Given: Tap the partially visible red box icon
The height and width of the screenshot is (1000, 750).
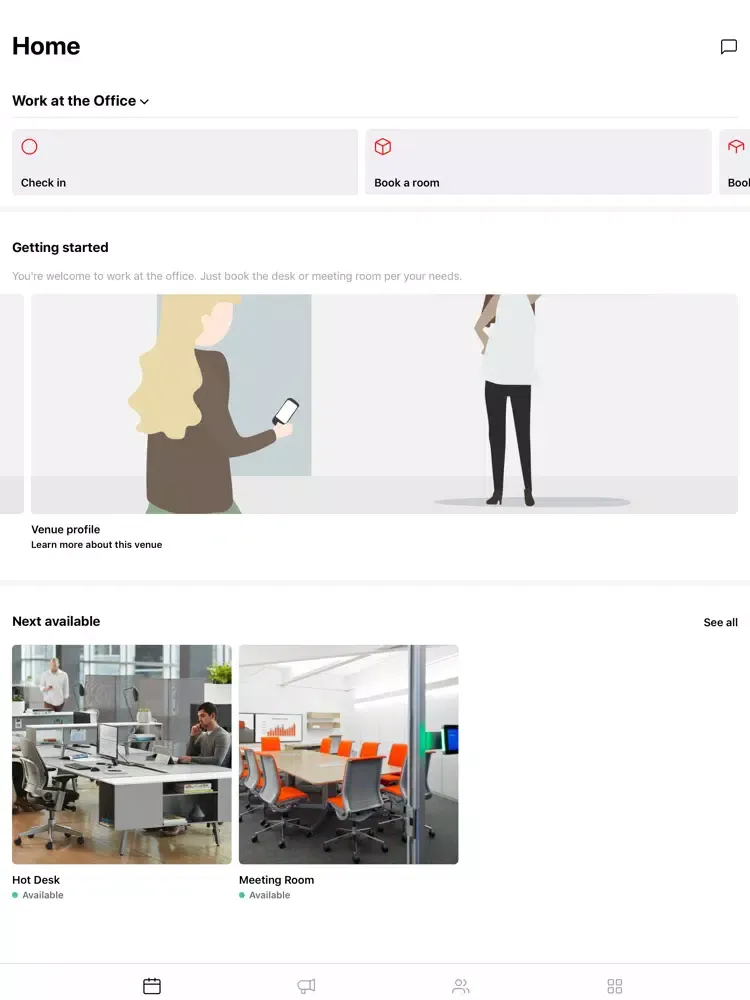Looking at the screenshot, I should click(x=736, y=147).
